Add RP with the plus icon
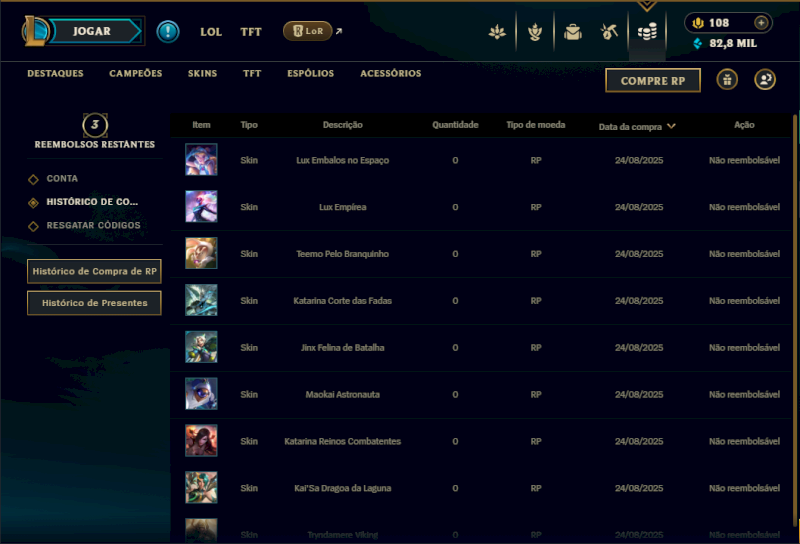 [761, 22]
